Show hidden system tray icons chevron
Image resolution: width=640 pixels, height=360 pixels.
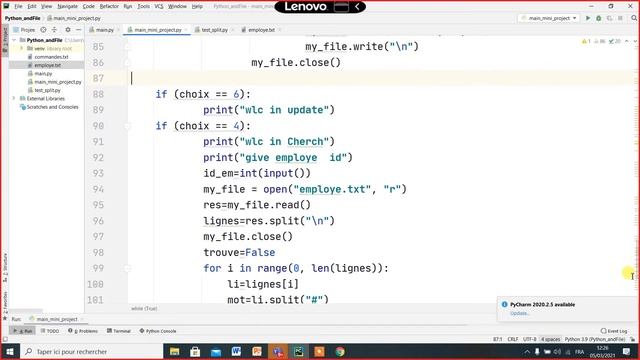pos(527,351)
